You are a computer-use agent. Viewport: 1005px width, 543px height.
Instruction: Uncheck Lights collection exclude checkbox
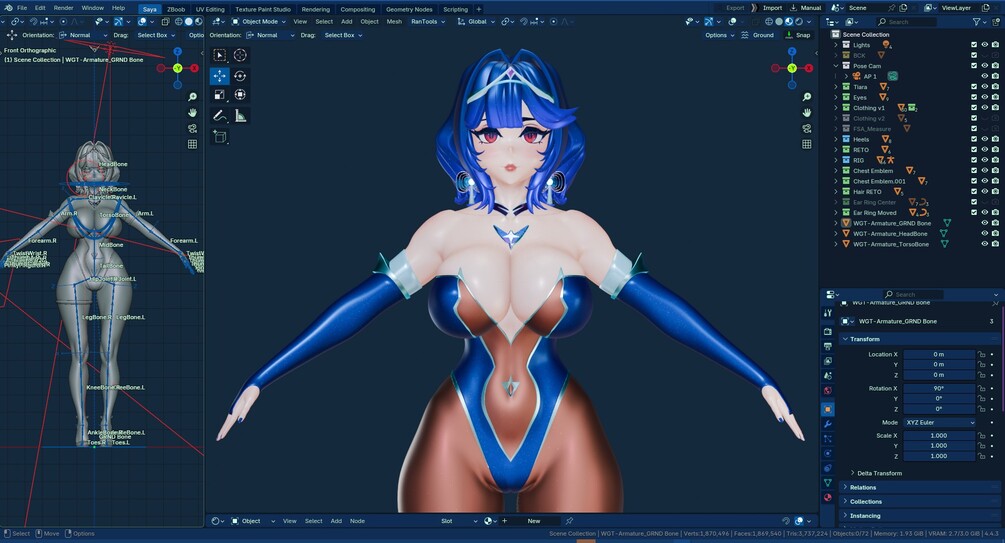[x=974, y=45]
